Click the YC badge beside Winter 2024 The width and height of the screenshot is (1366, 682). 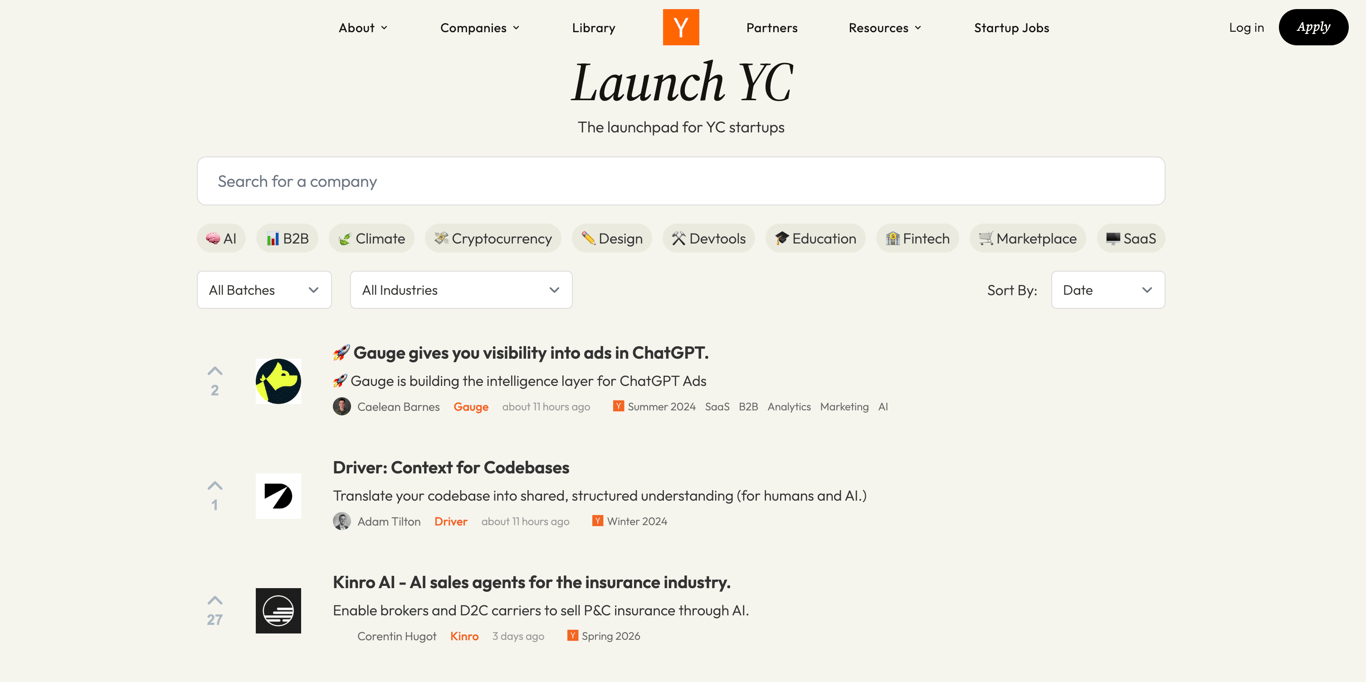click(x=597, y=521)
